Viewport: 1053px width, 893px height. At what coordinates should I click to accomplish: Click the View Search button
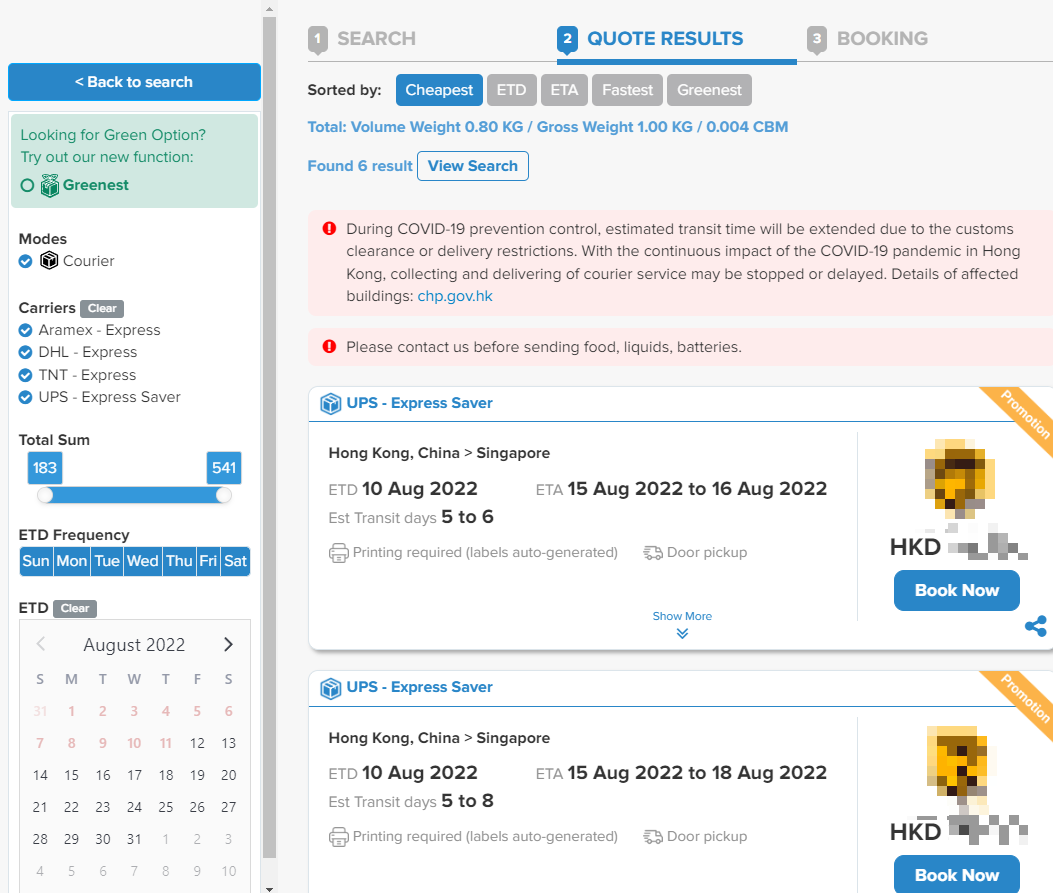click(473, 166)
